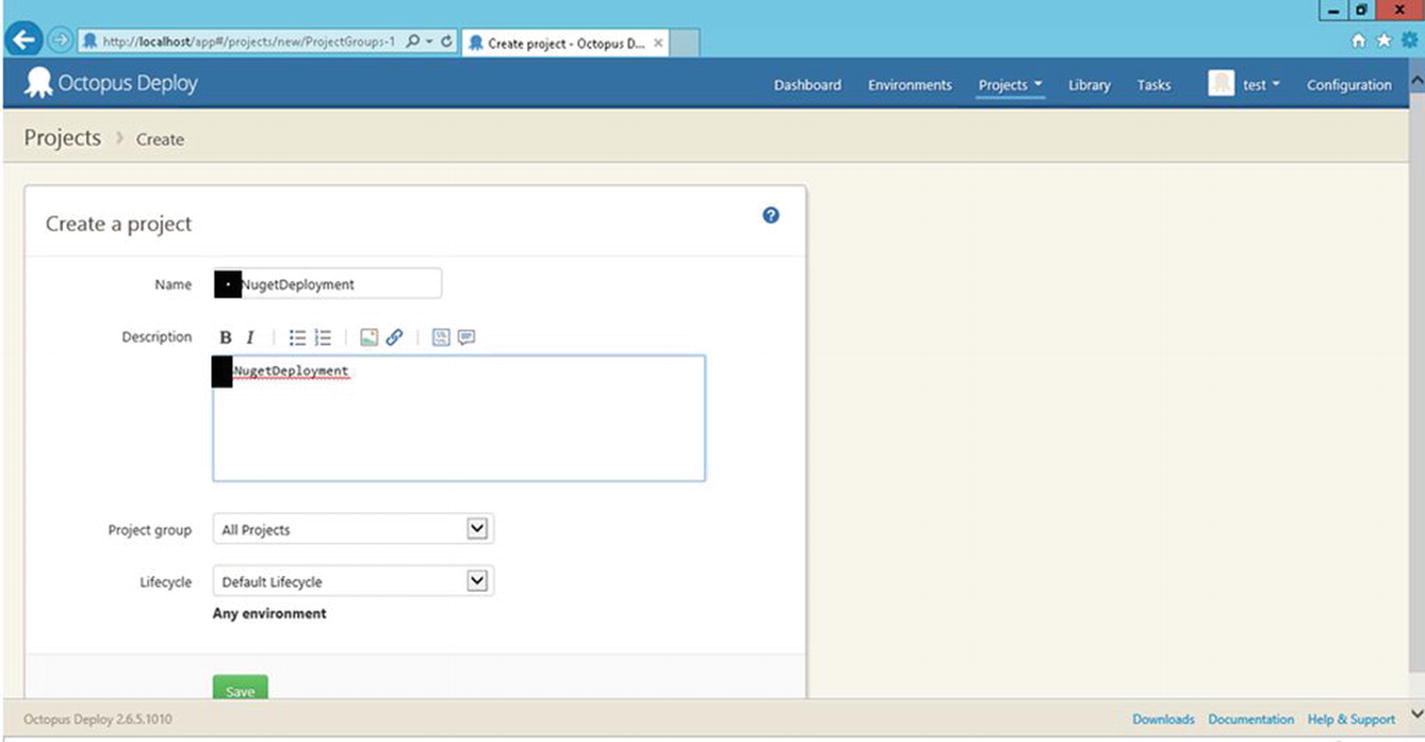This screenshot has height=742, width=1425.
Task: Go back with the browser back arrow
Action: point(24,41)
